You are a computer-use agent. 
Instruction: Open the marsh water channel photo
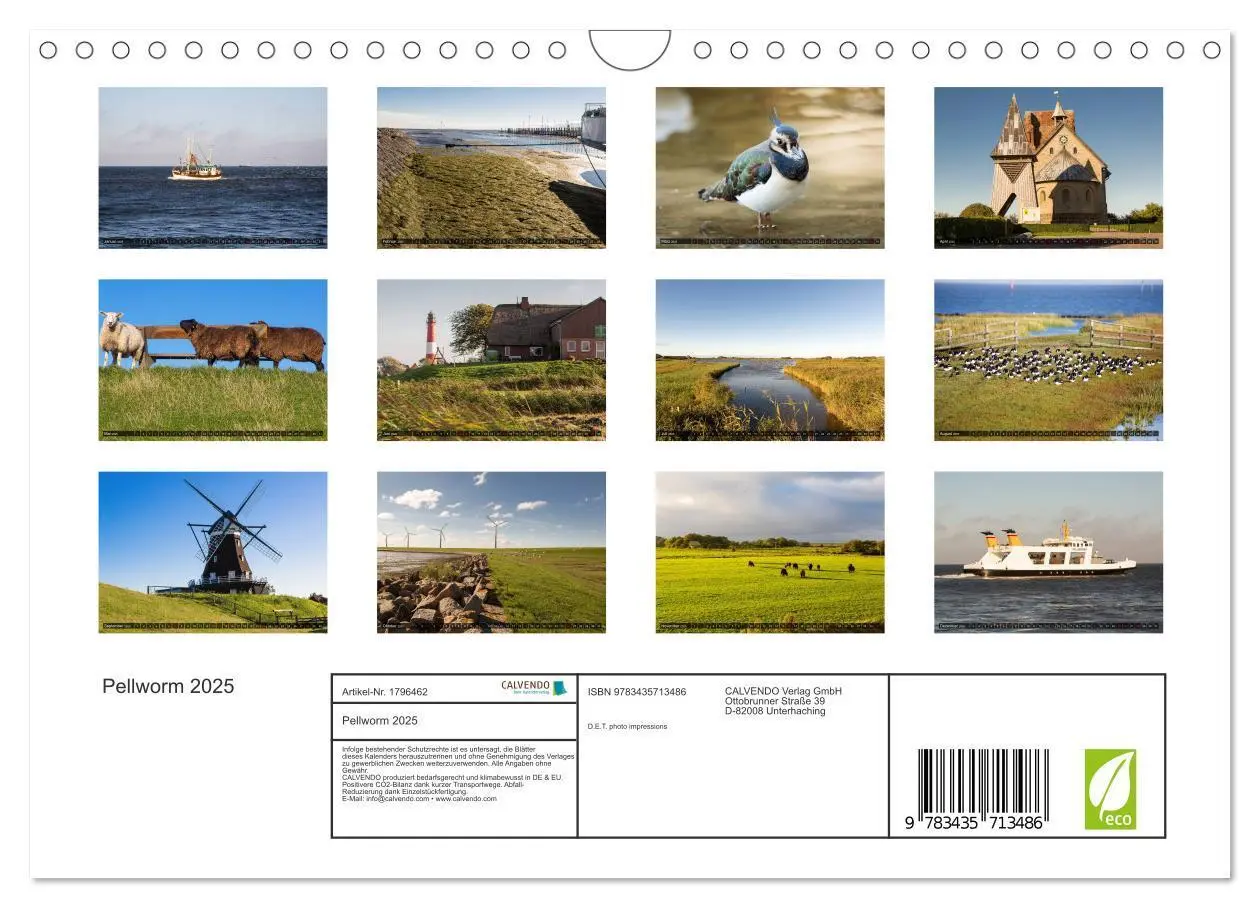pyautogui.click(x=770, y=360)
